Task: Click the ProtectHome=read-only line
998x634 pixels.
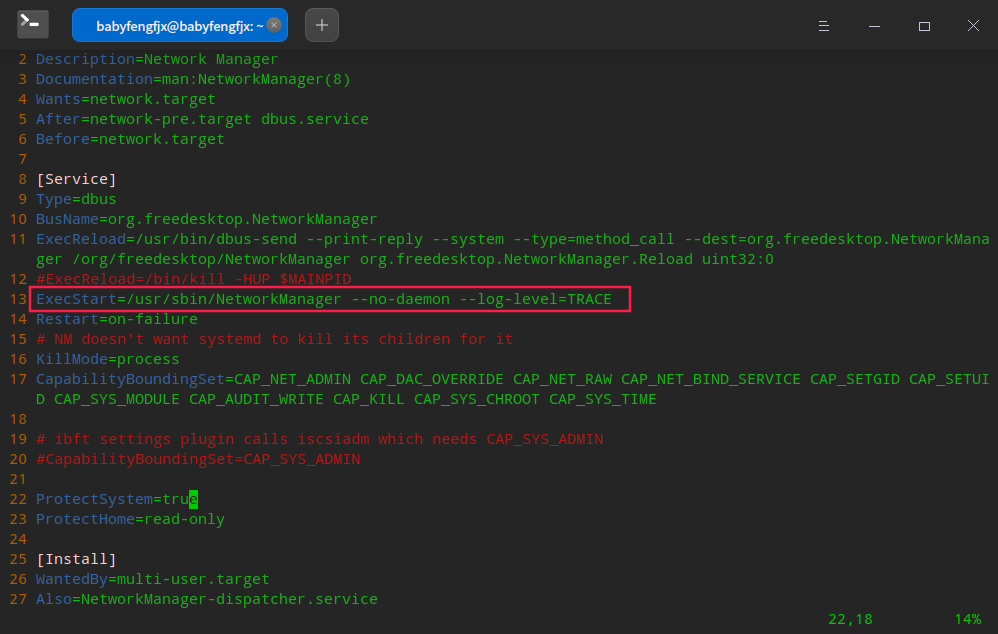Action: tap(130, 519)
